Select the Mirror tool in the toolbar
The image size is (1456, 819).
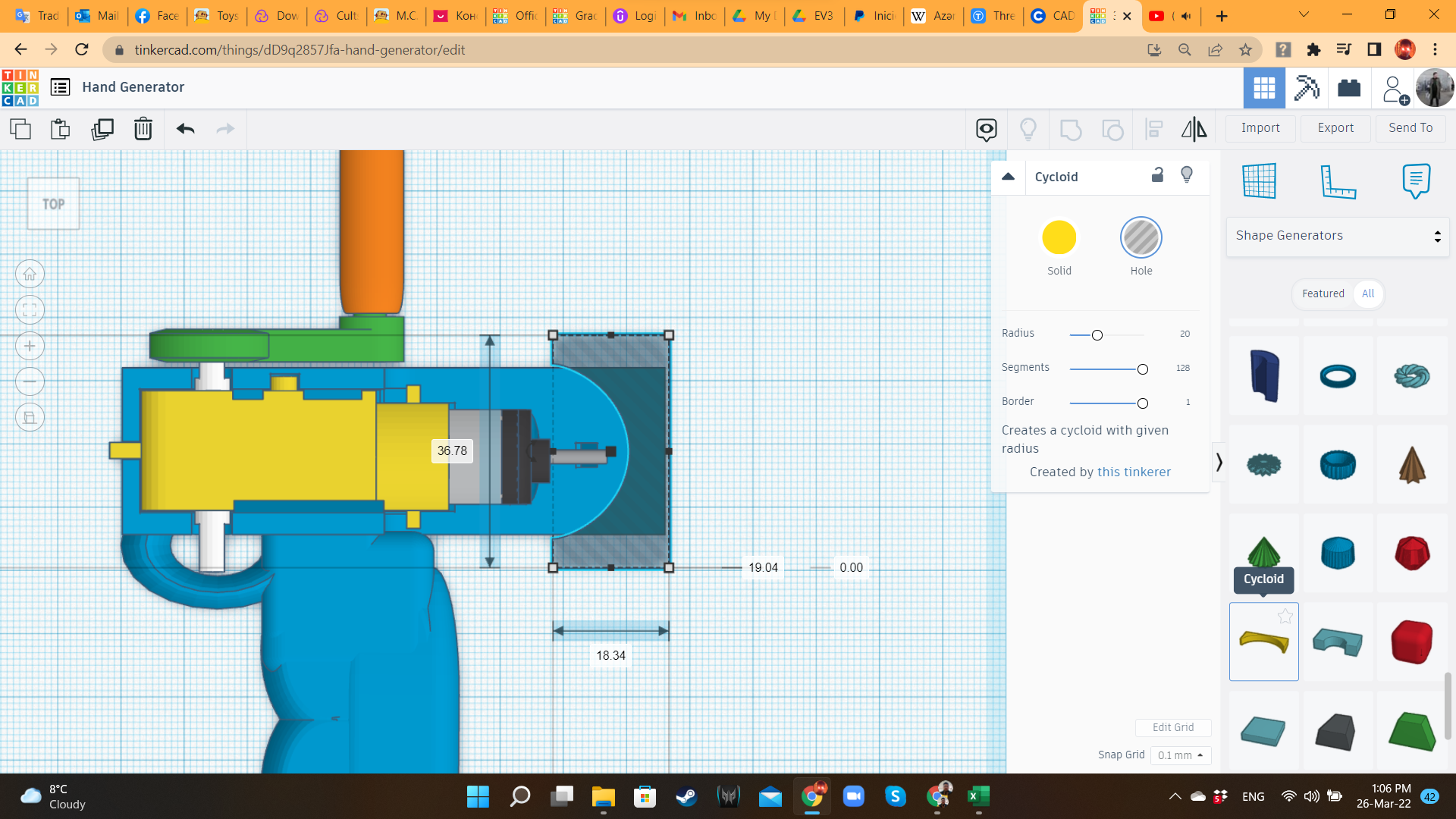tap(1193, 129)
